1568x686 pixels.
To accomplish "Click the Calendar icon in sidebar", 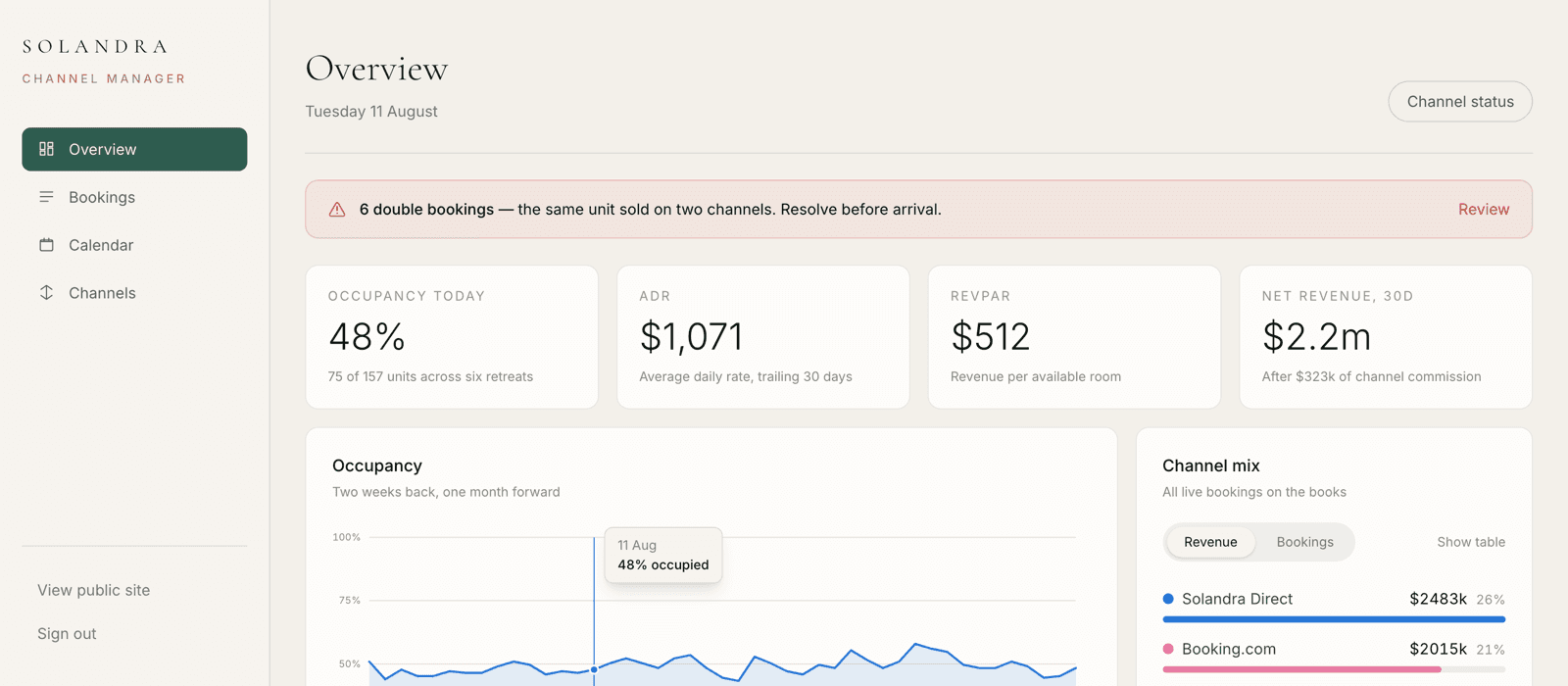I will pyautogui.click(x=46, y=245).
